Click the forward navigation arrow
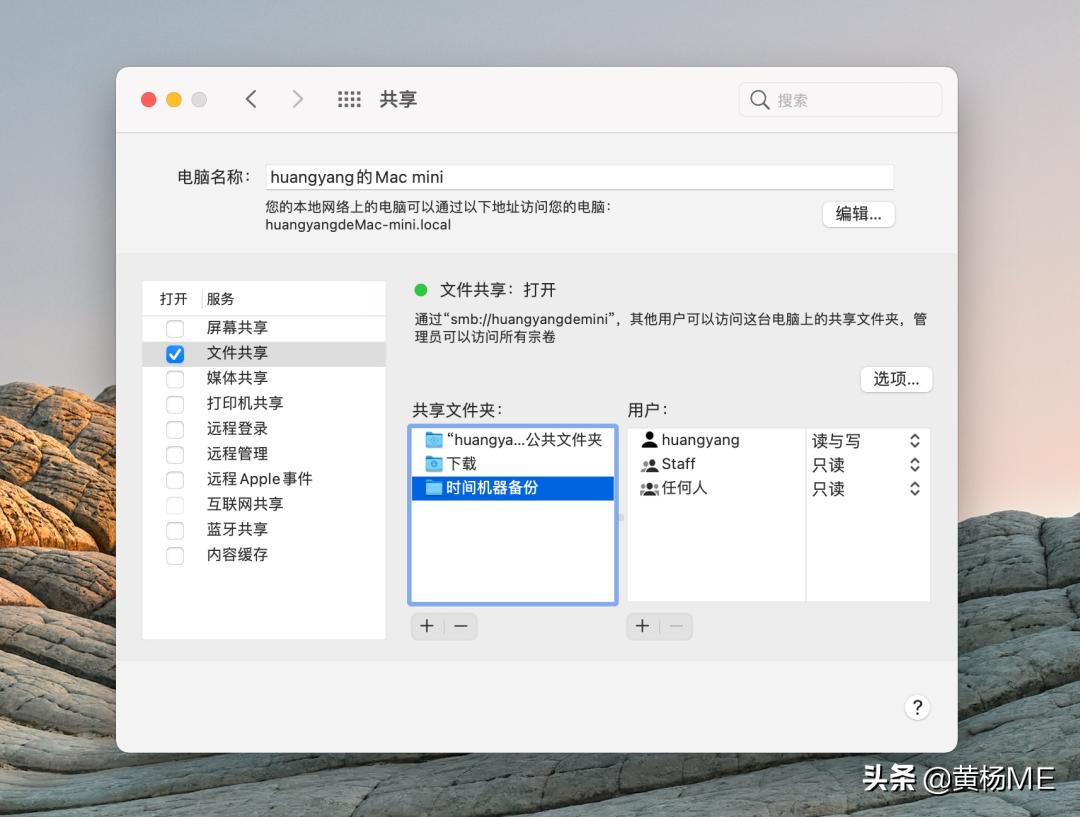 point(297,99)
